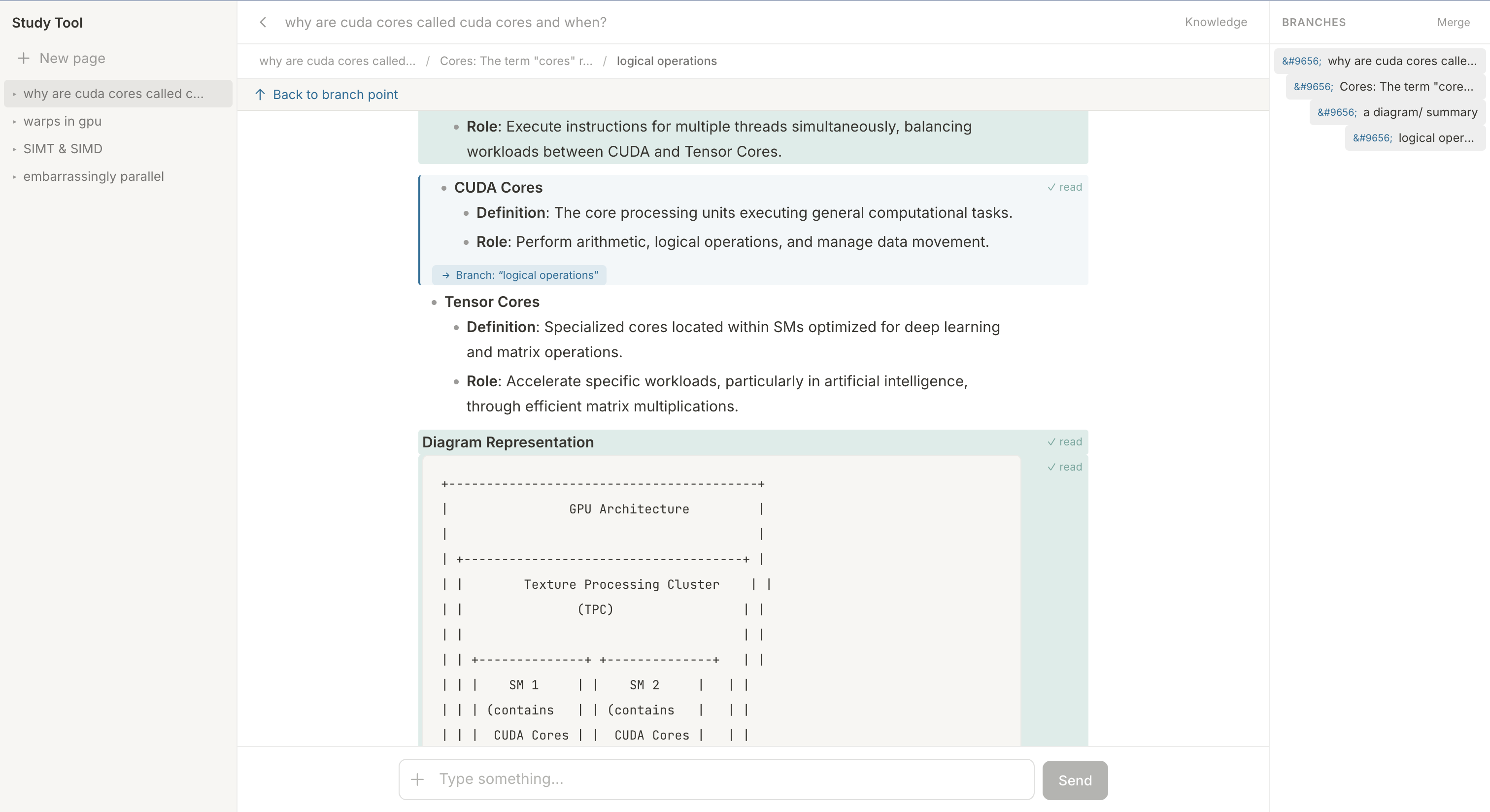Image resolution: width=1490 pixels, height=812 pixels.
Task: Toggle the read checkmark on Diagram Representation
Action: click(1064, 441)
